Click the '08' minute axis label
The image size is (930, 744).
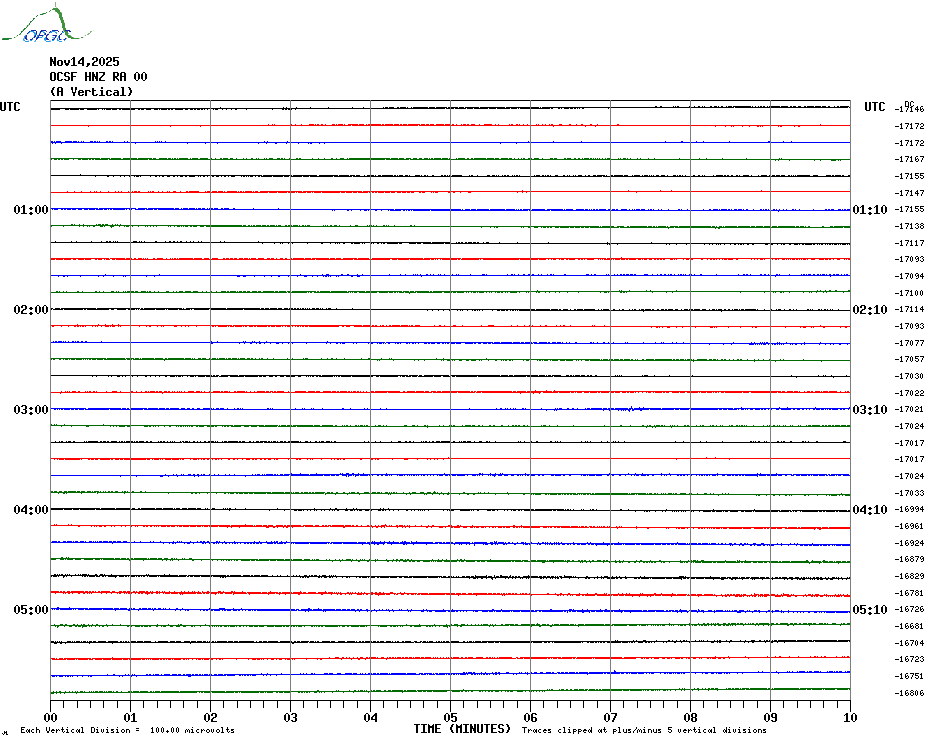pyautogui.click(x=690, y=717)
